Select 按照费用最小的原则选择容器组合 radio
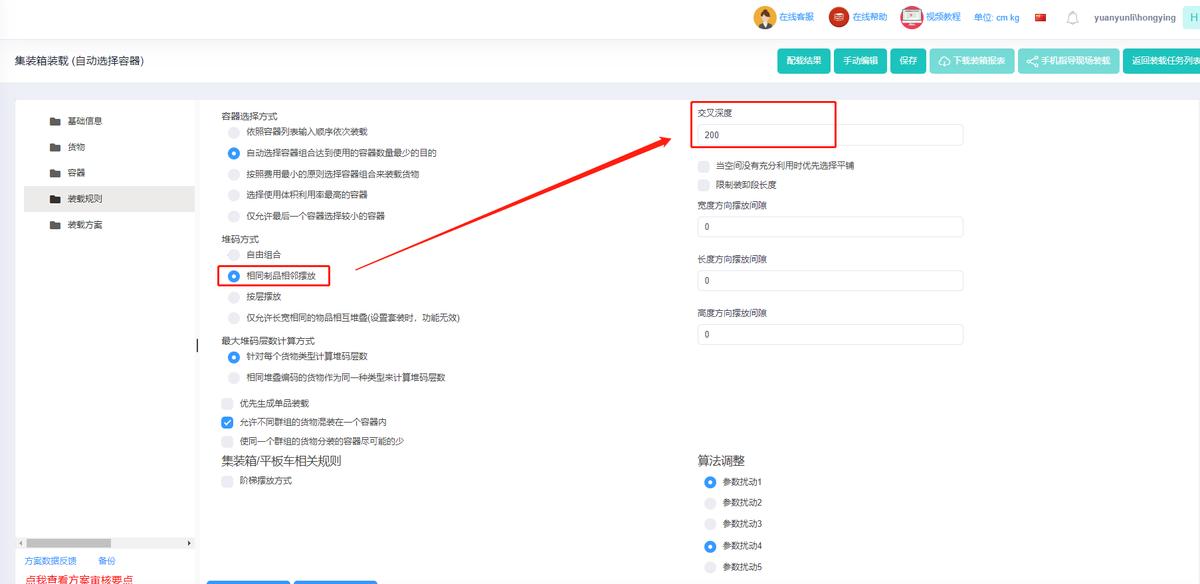 [233, 174]
